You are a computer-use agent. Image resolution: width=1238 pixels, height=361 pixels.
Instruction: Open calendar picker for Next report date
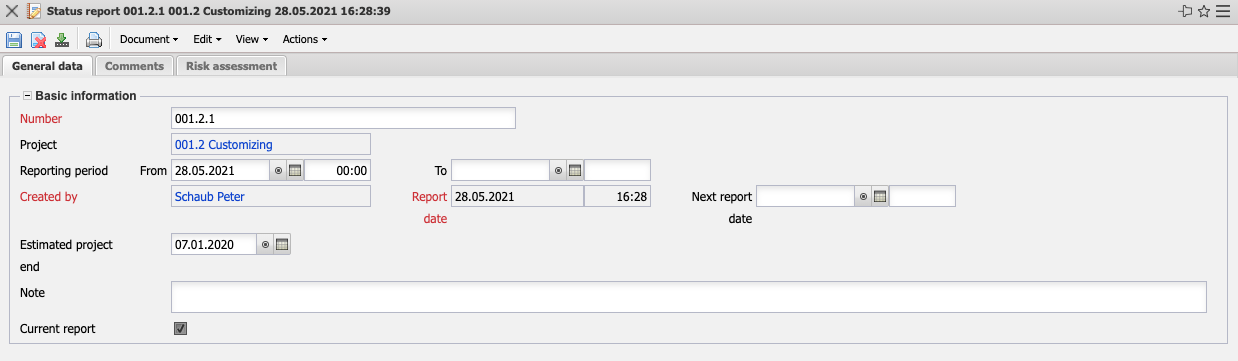[x=880, y=197]
